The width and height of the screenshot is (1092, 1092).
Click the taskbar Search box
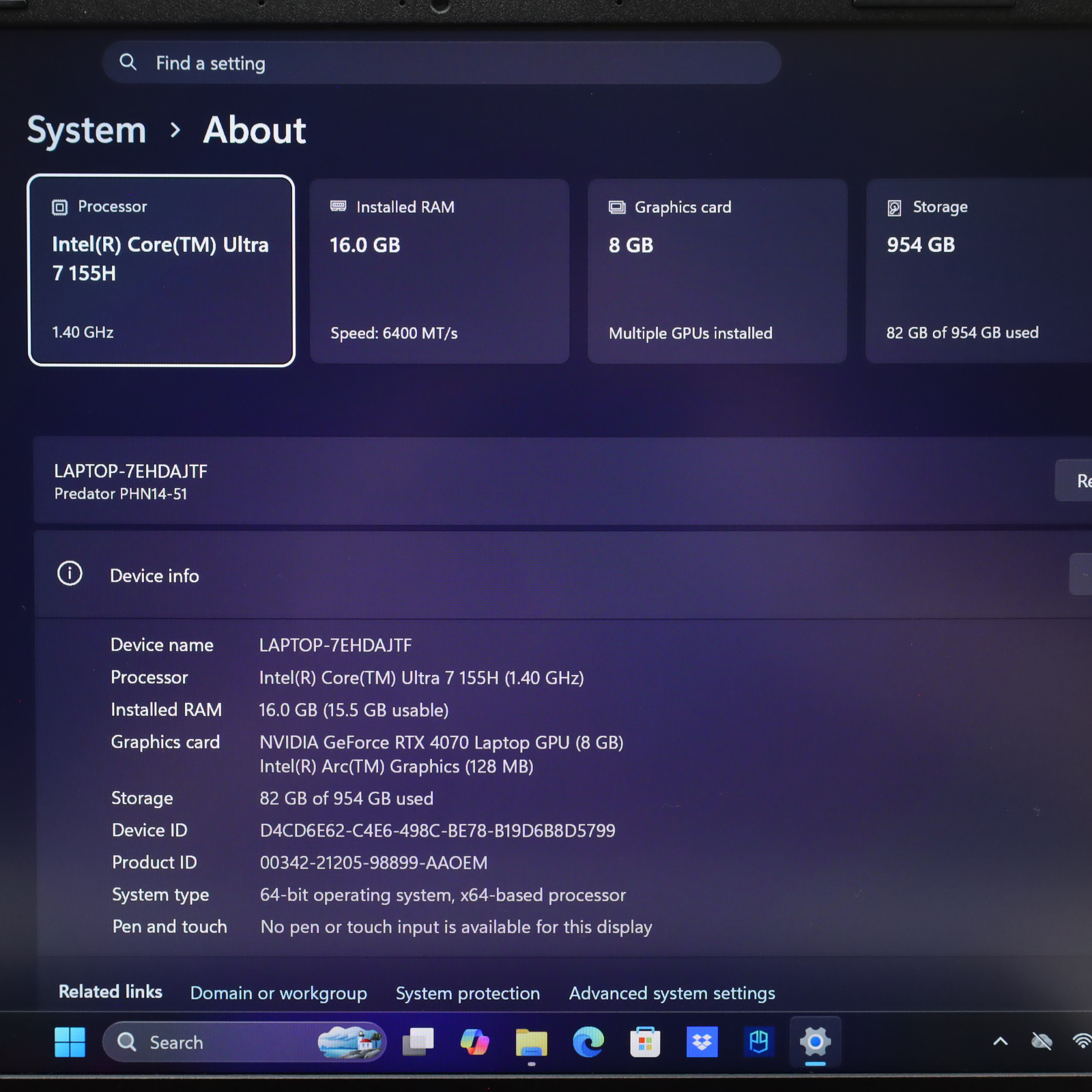(x=244, y=1042)
